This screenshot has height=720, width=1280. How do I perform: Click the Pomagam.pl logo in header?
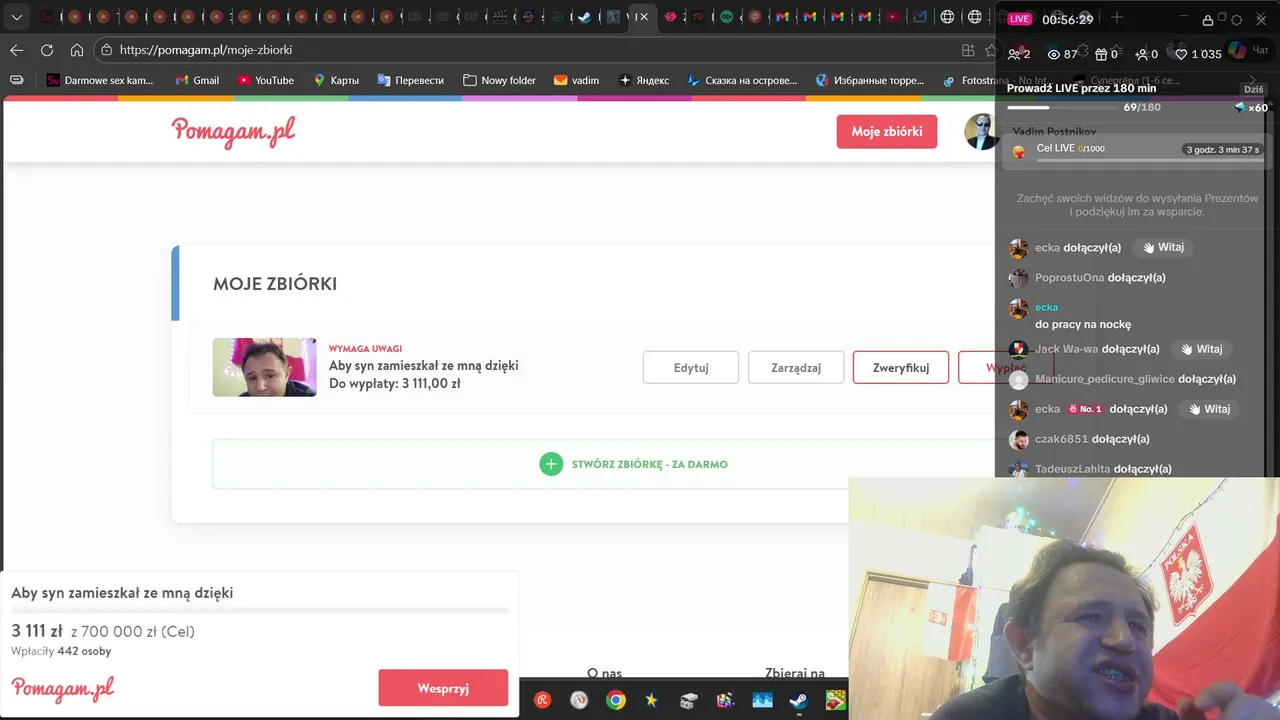pos(233,131)
